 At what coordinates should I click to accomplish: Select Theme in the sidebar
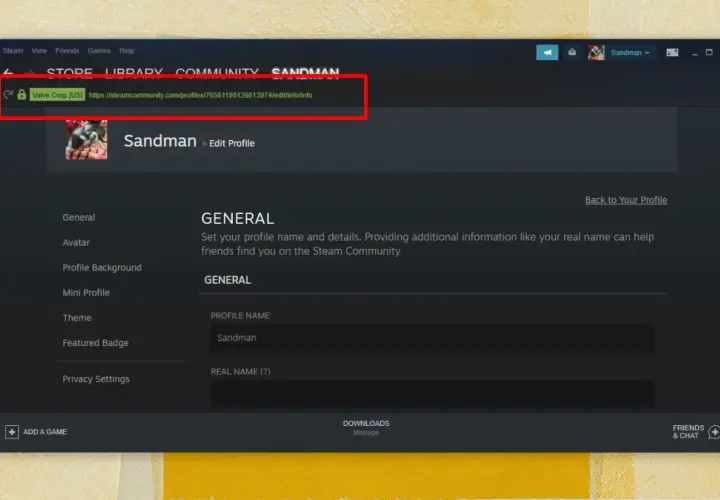[77, 318]
